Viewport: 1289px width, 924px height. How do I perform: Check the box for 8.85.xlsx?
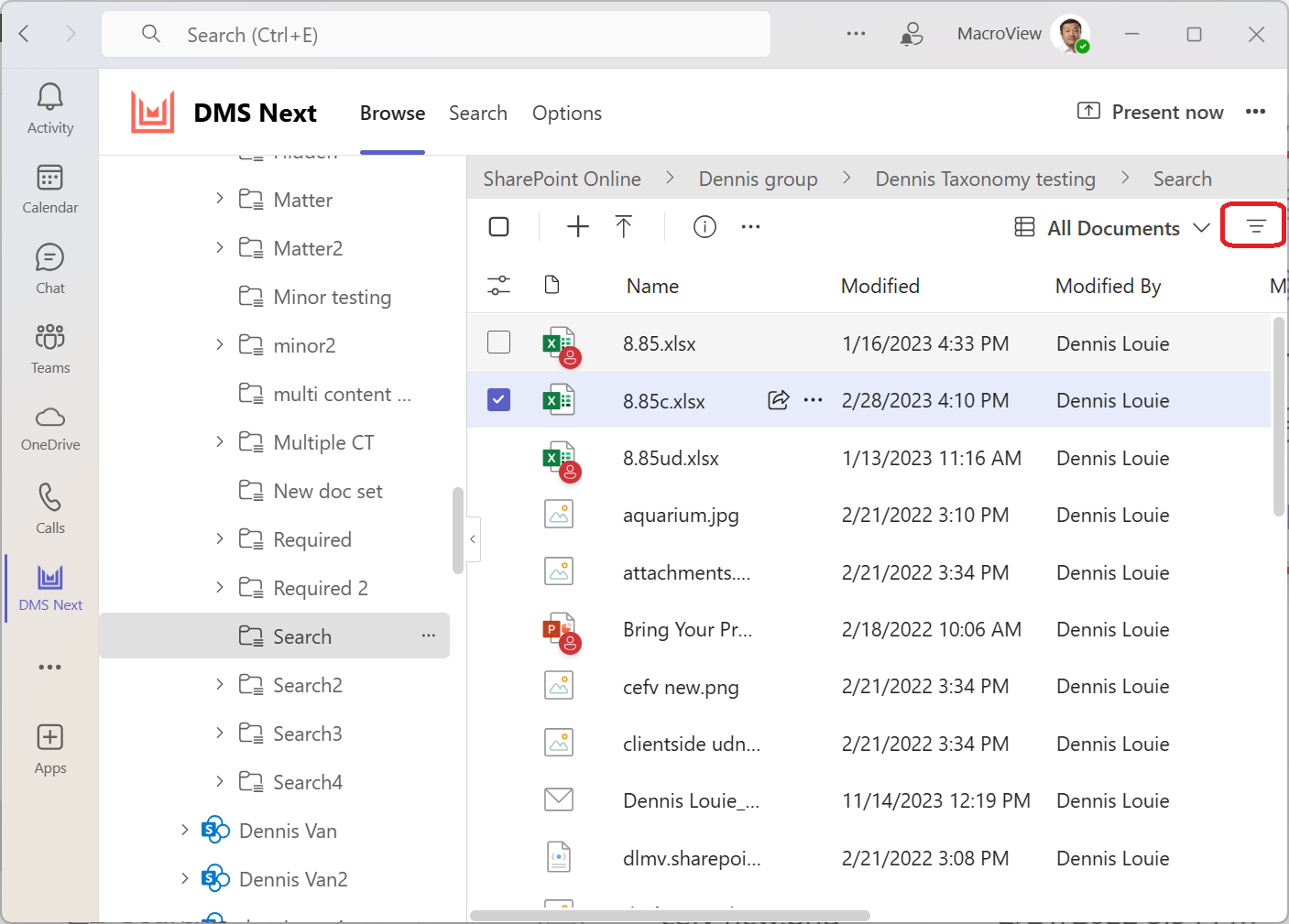coord(498,342)
